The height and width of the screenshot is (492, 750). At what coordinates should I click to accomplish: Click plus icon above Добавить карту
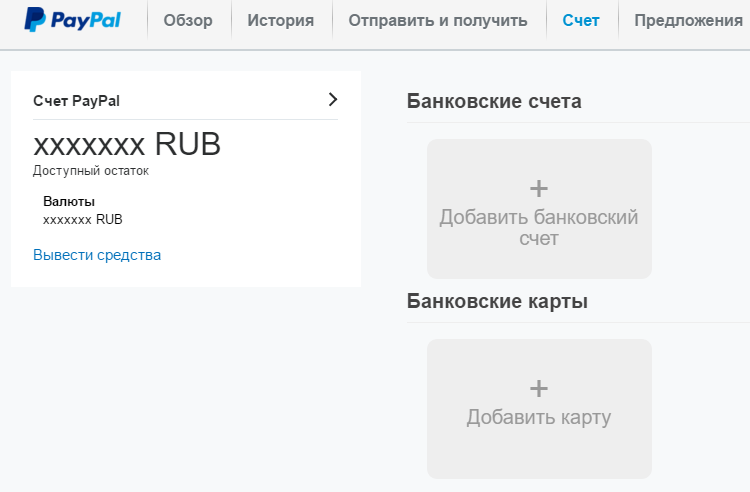539,388
